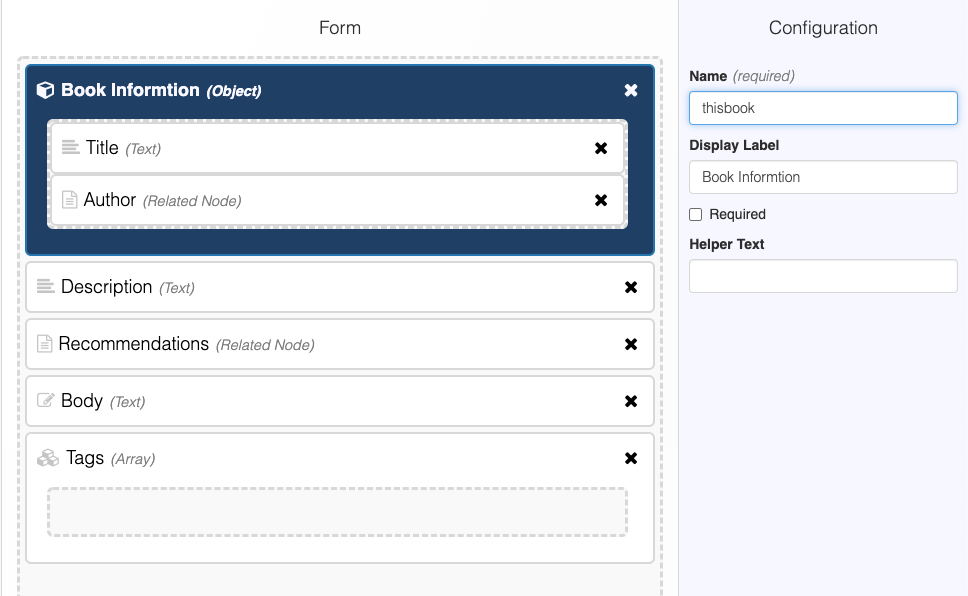
Task: Click the empty drop zone inside Tags
Action: [x=337, y=512]
